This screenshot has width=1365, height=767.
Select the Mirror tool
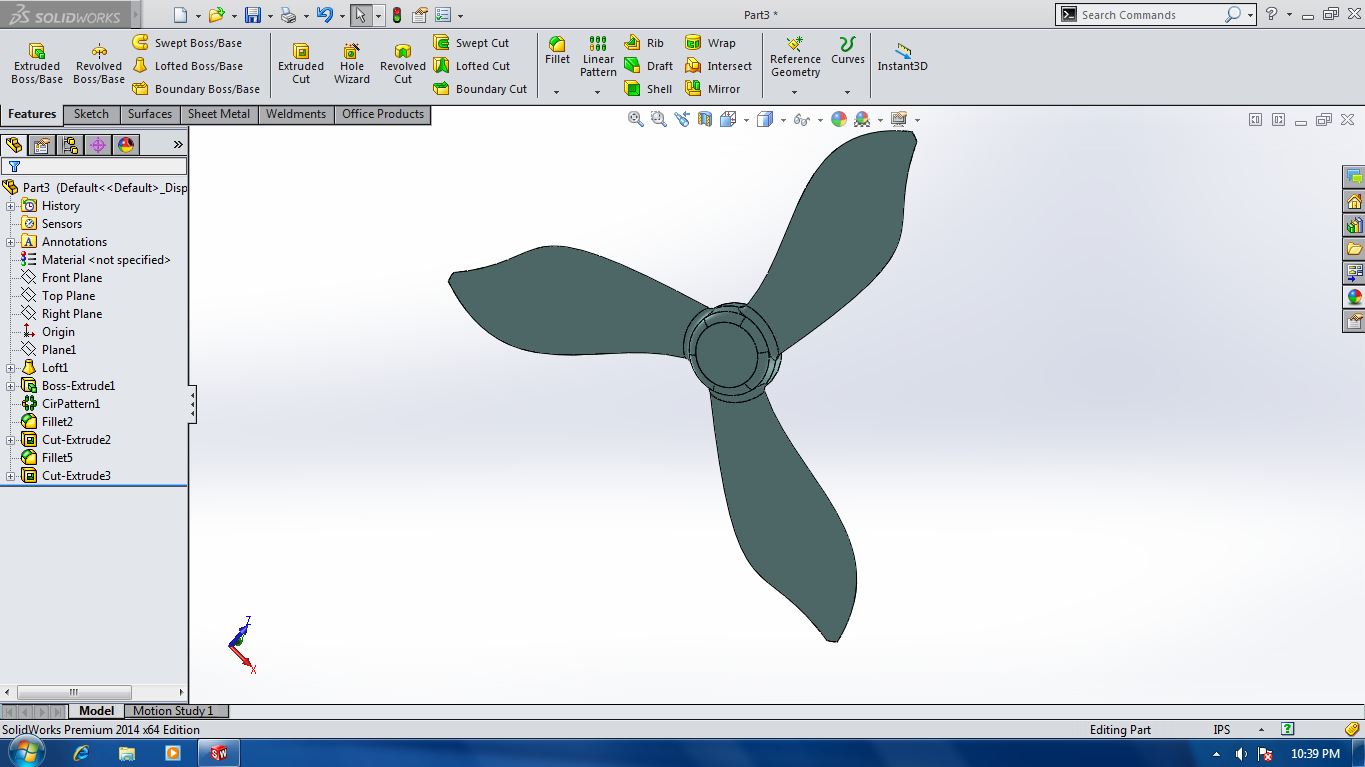[x=713, y=89]
